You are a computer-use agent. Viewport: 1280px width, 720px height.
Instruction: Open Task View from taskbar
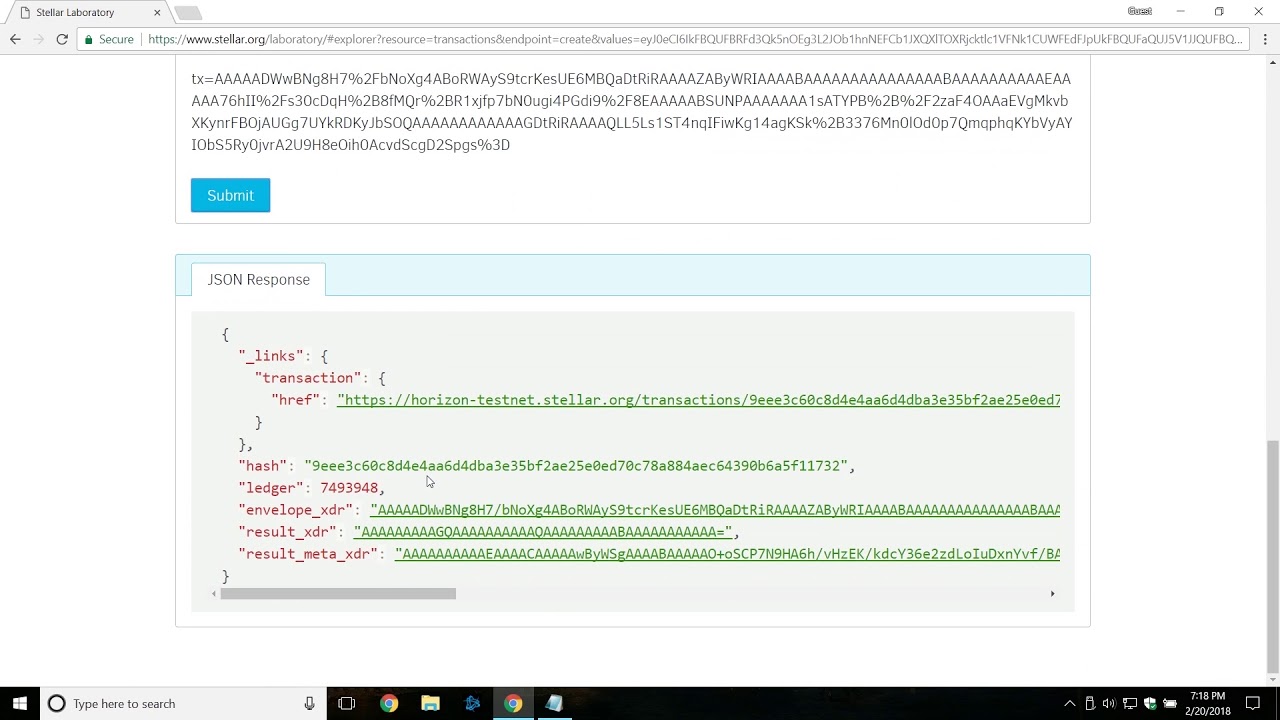[347, 703]
